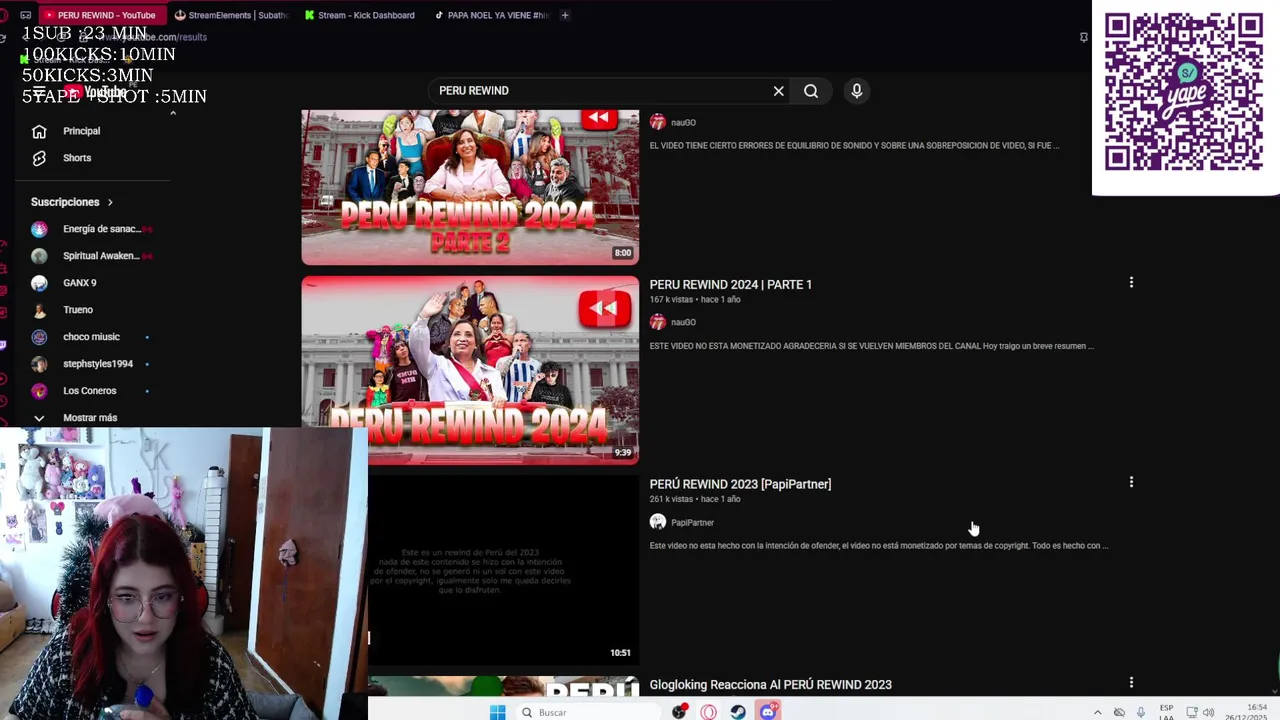Open nauGO avatar on PARTE 1 result
The width and height of the screenshot is (1280, 720).
click(657, 322)
